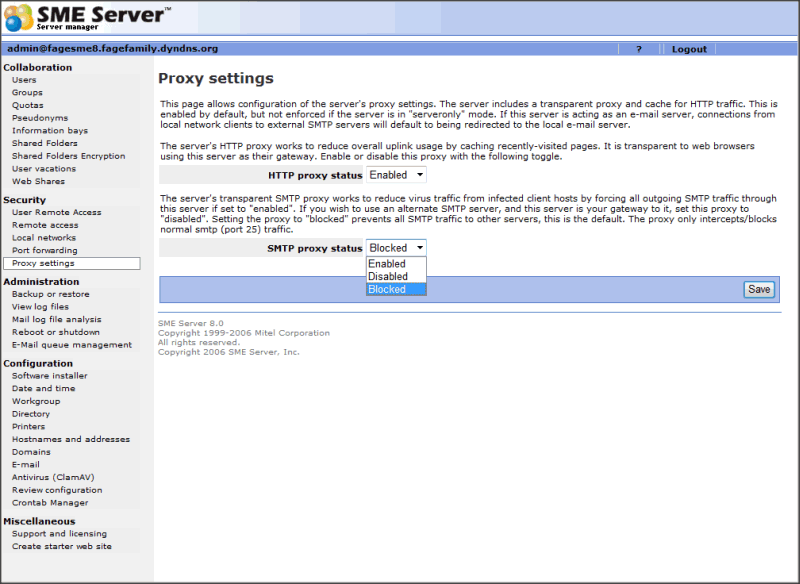Open the Users page
The image size is (800, 584).
click(24, 80)
